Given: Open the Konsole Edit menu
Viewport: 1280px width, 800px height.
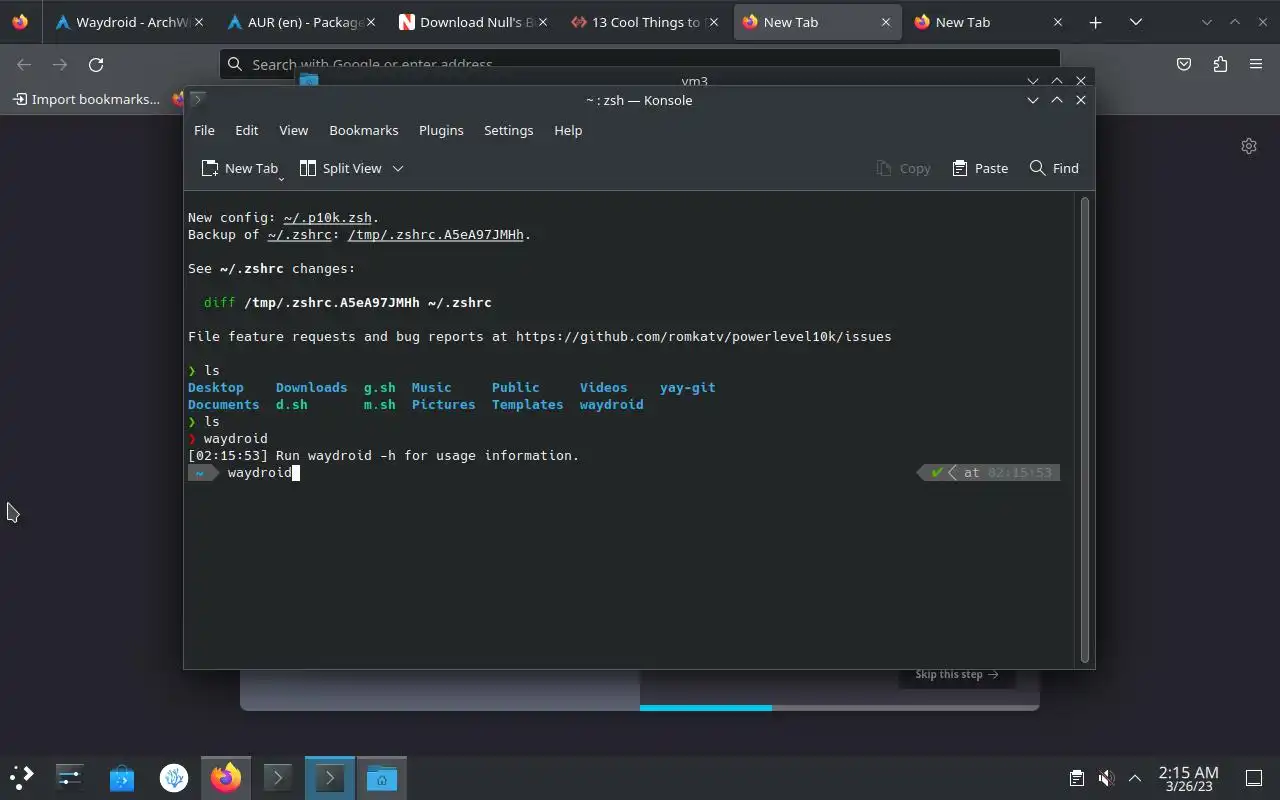Looking at the screenshot, I should coord(246,130).
